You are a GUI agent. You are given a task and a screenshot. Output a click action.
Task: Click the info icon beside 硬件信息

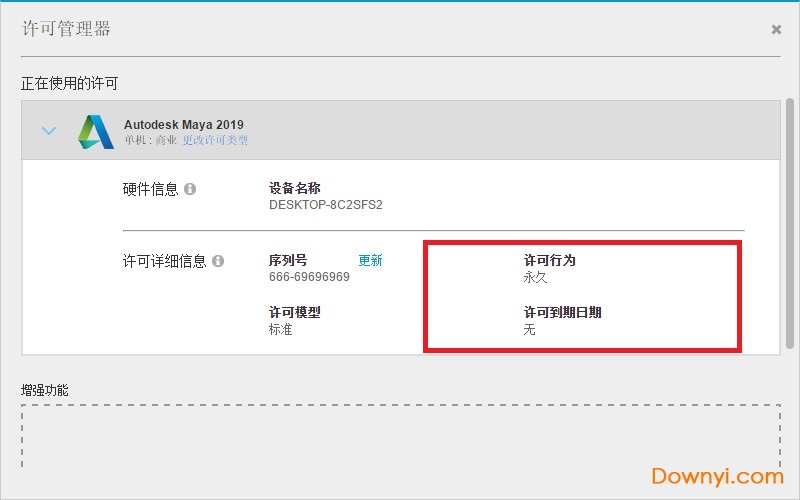pyautogui.click(x=190, y=189)
